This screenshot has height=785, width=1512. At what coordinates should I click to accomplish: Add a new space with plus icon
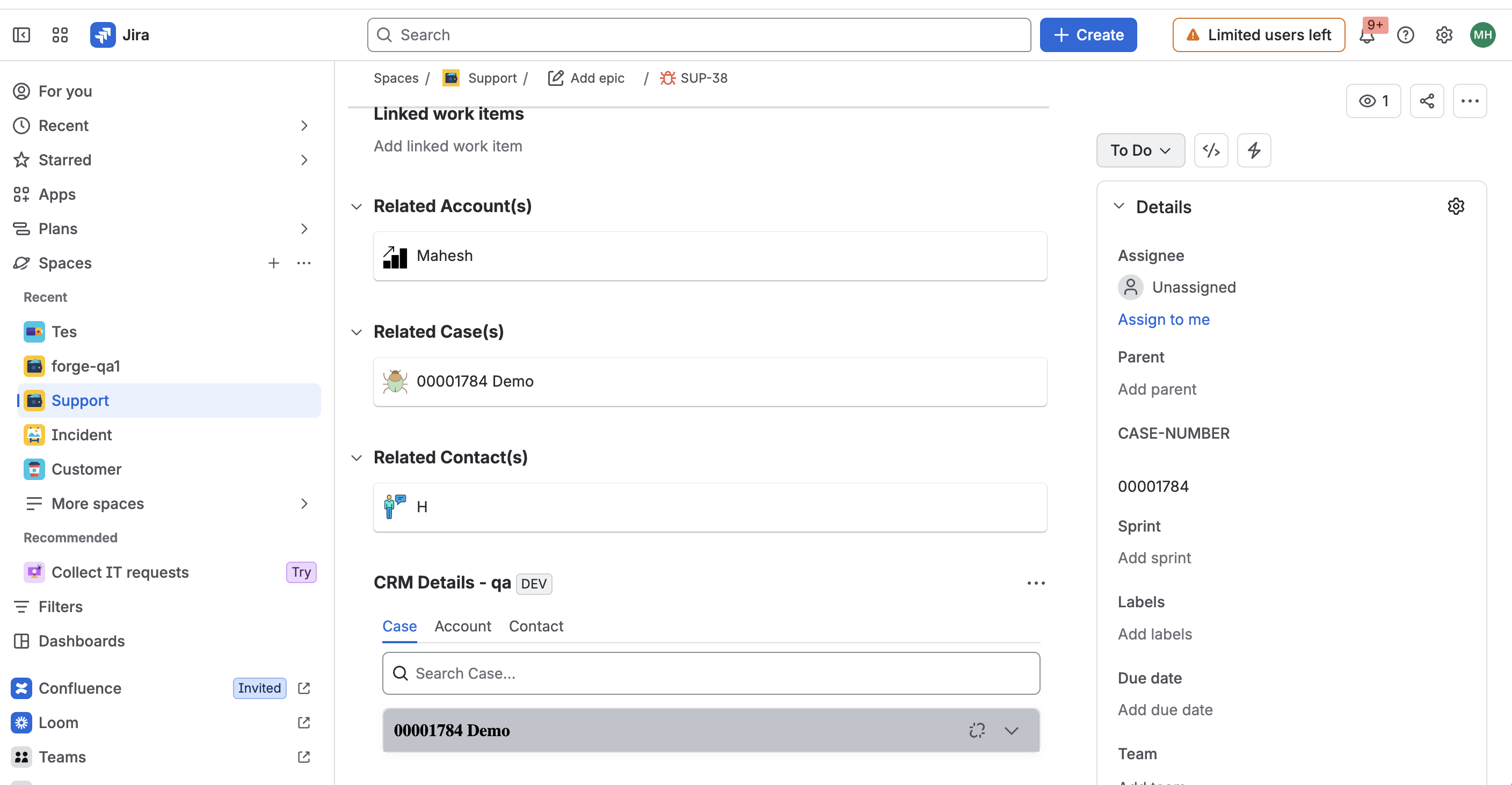click(273, 263)
